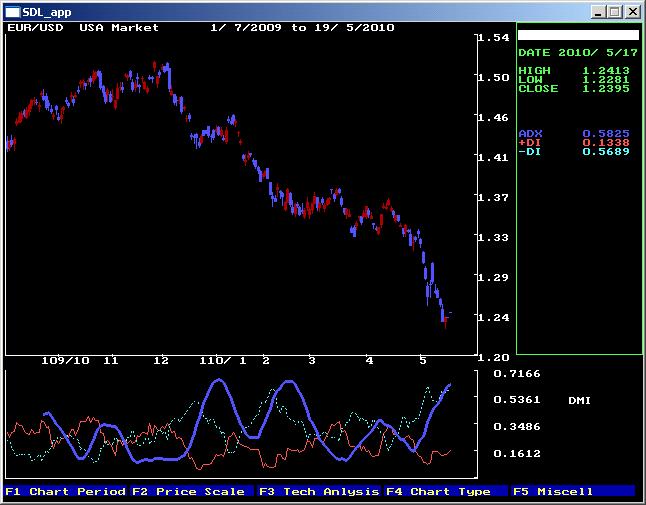Click the SDL_app title bar icon
Image resolution: width=646 pixels, height=505 pixels.
[x=12, y=12]
